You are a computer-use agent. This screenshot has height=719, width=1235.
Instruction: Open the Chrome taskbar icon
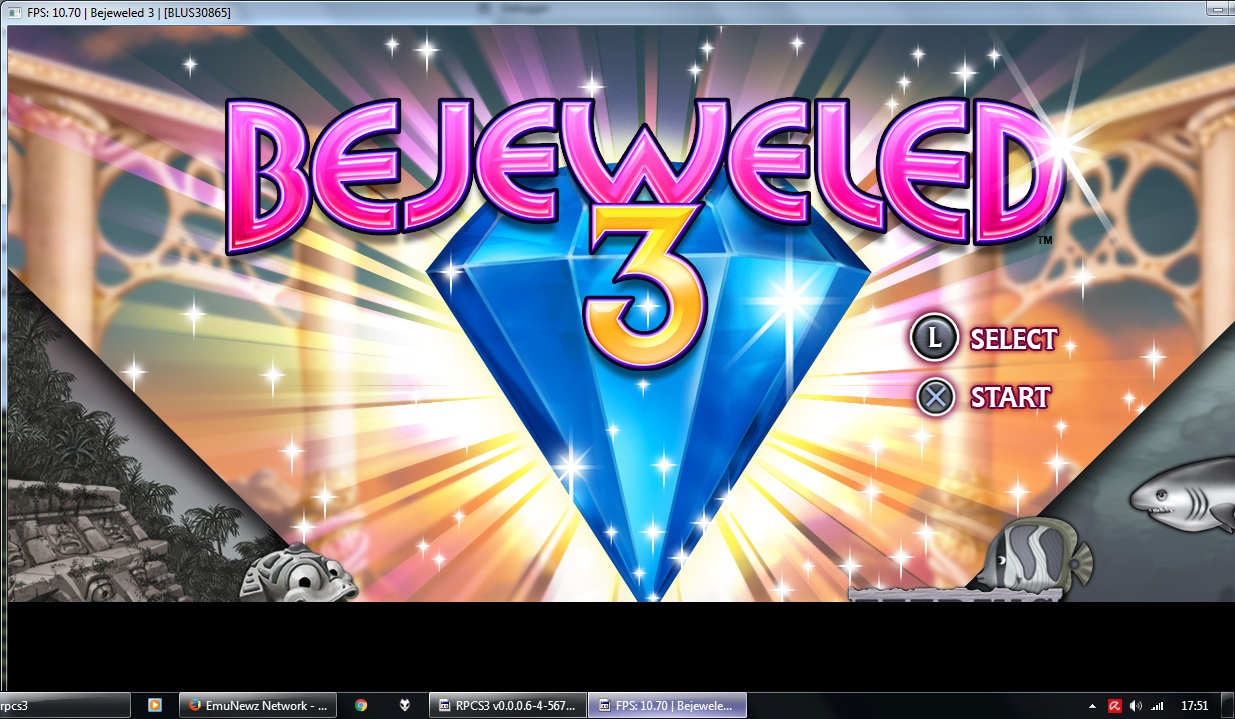pos(361,705)
